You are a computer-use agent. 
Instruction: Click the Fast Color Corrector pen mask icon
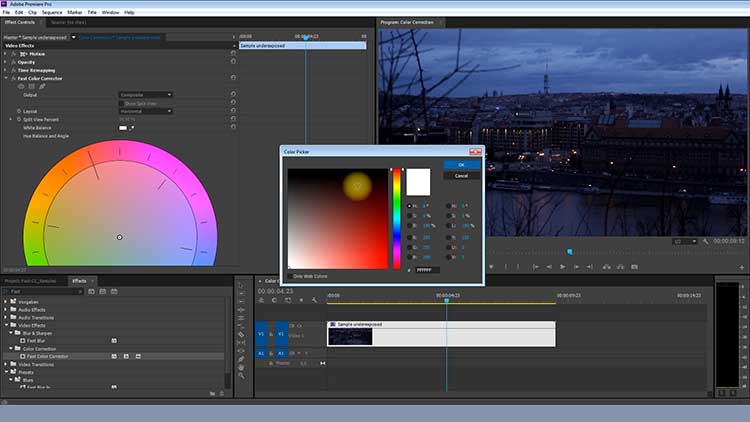42,87
